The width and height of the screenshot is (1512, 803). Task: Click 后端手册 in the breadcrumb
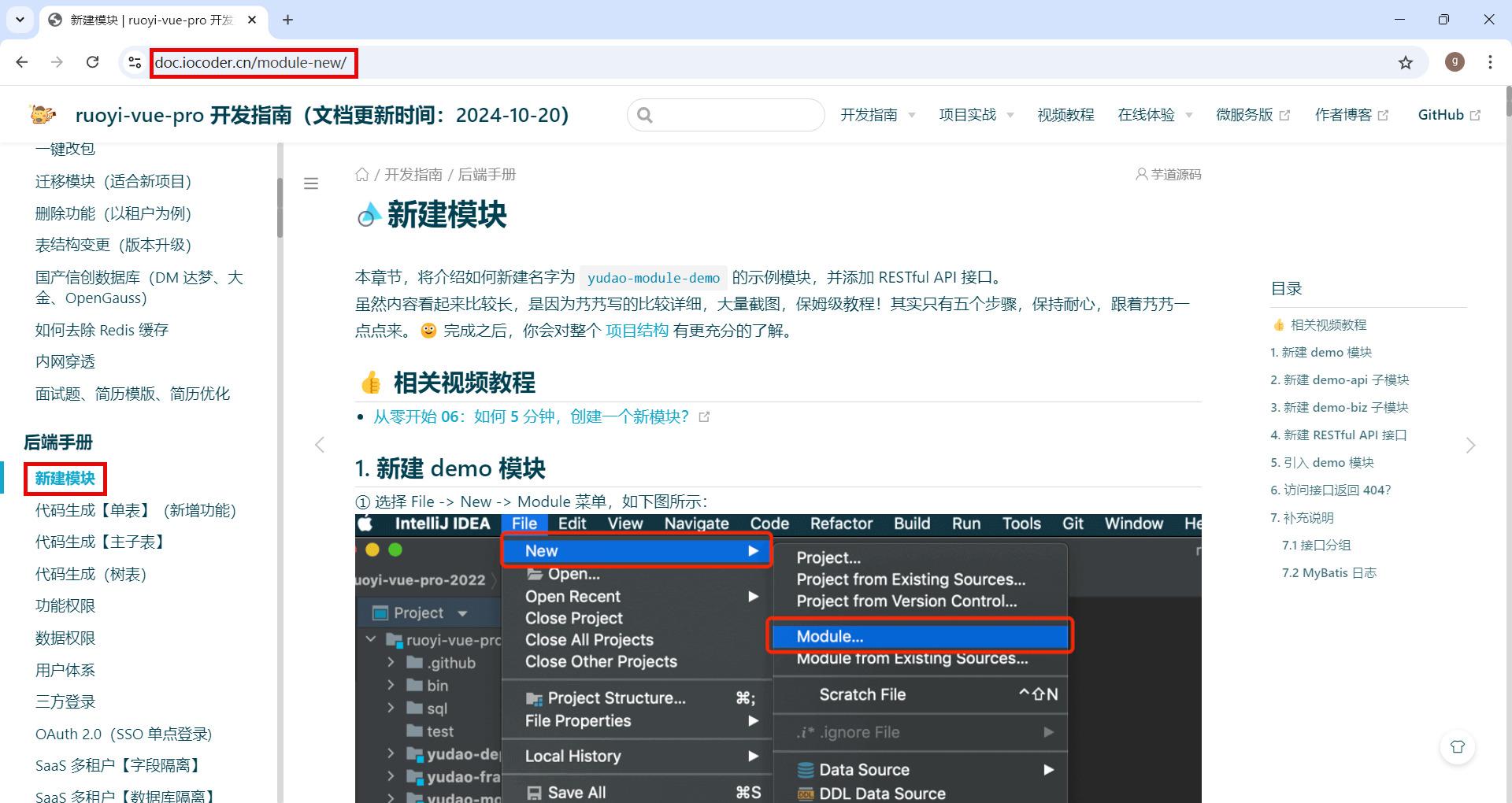click(487, 174)
